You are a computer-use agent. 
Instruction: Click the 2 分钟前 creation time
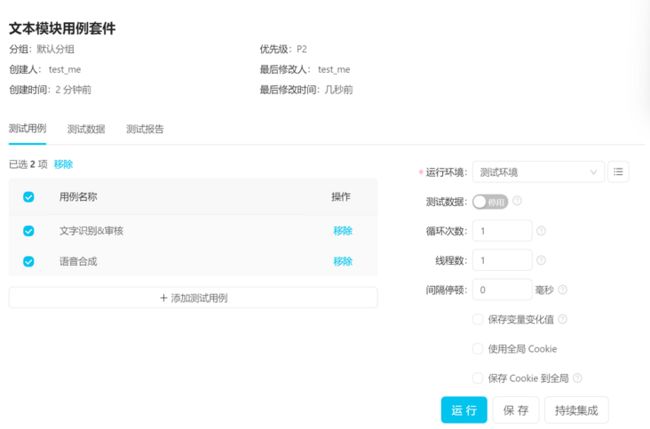click(x=73, y=90)
